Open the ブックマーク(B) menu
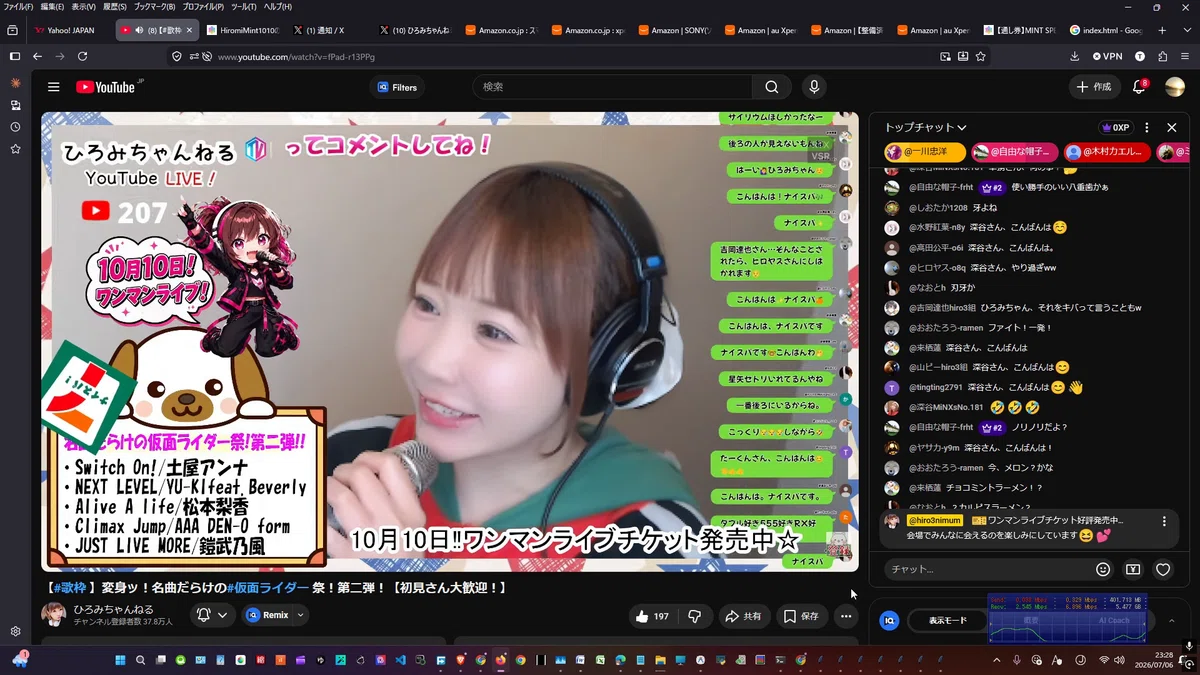This screenshot has width=1200, height=675. pyautogui.click(x=155, y=7)
